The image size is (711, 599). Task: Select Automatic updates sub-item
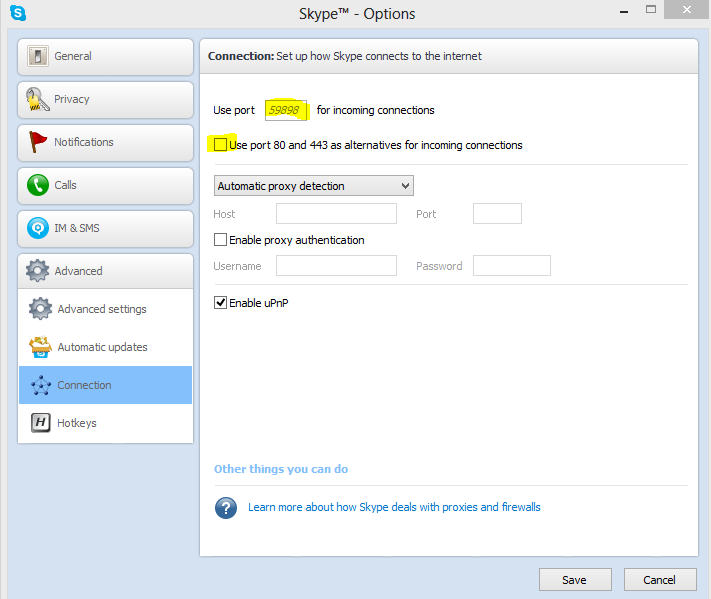(105, 347)
